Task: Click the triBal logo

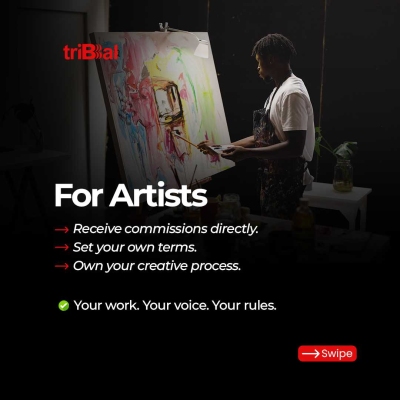Action: (x=91, y=53)
